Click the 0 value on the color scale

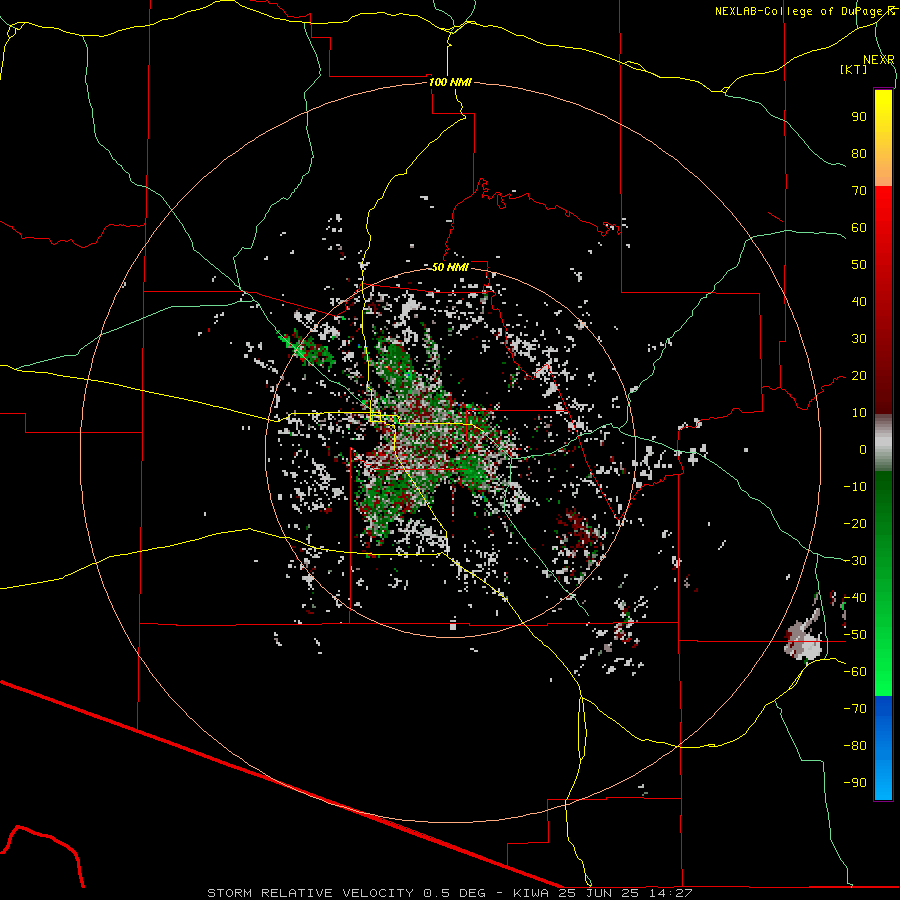click(863, 449)
